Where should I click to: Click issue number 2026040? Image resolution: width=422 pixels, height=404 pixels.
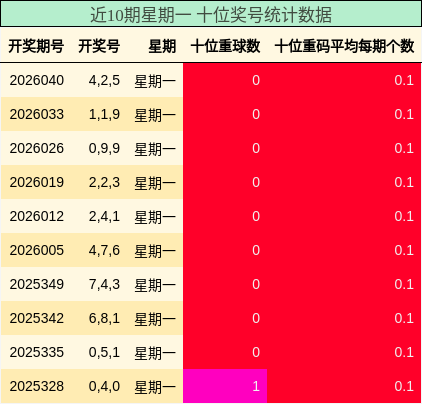pyautogui.click(x=37, y=80)
